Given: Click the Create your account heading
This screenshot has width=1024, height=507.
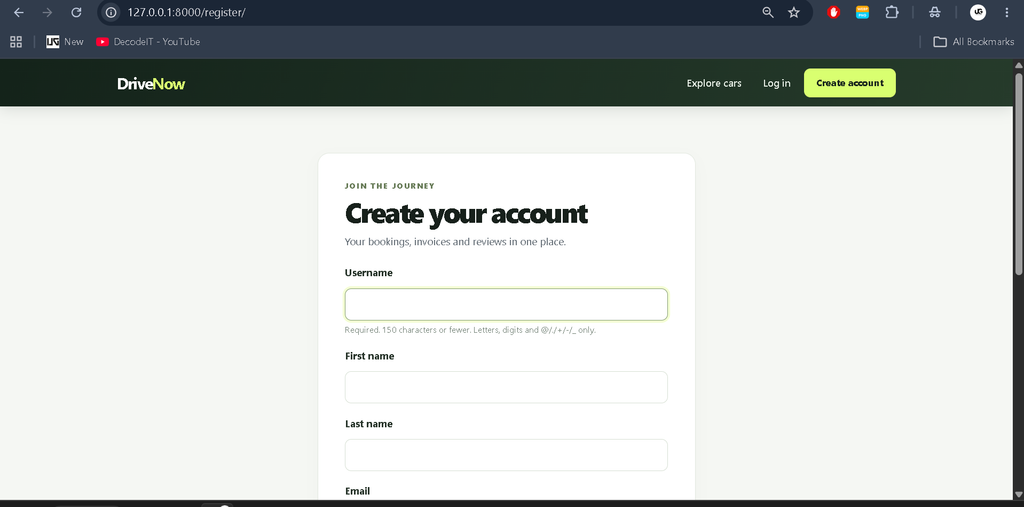Looking at the screenshot, I should pyautogui.click(x=466, y=214).
